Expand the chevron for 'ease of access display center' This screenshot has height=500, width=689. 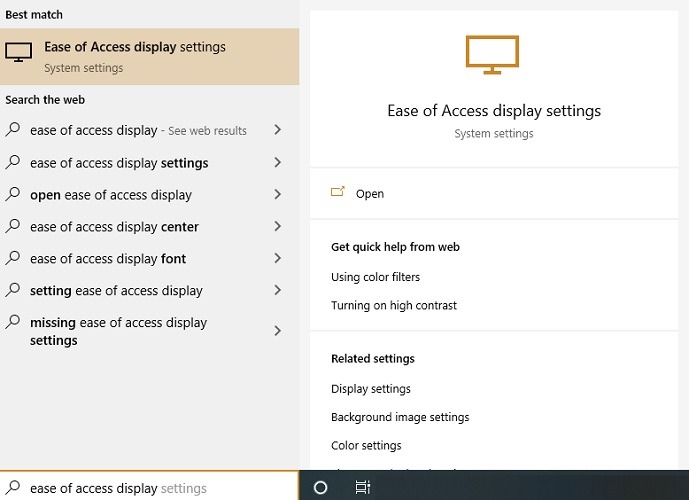277,226
